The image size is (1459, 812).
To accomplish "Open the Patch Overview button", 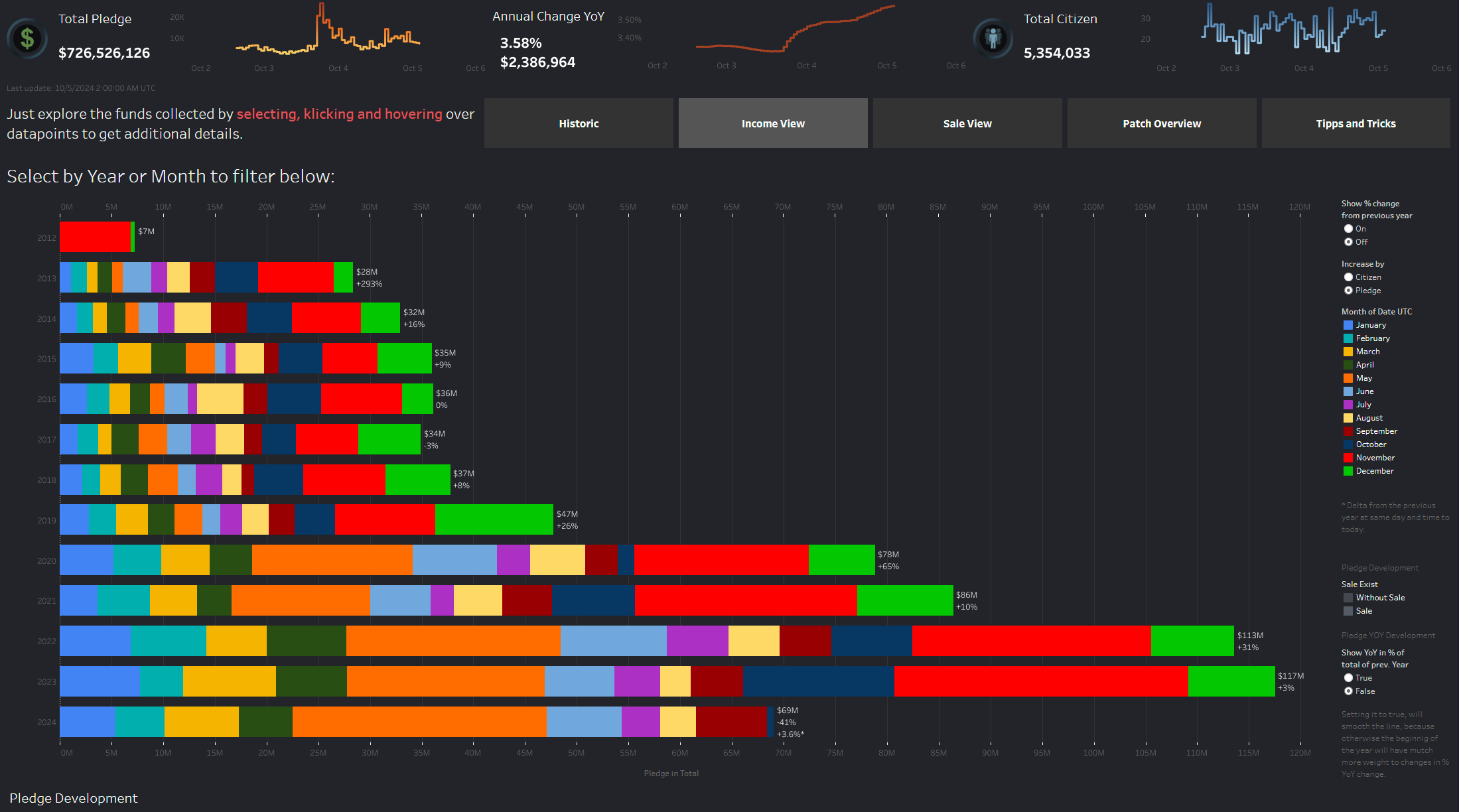I will tap(1161, 123).
